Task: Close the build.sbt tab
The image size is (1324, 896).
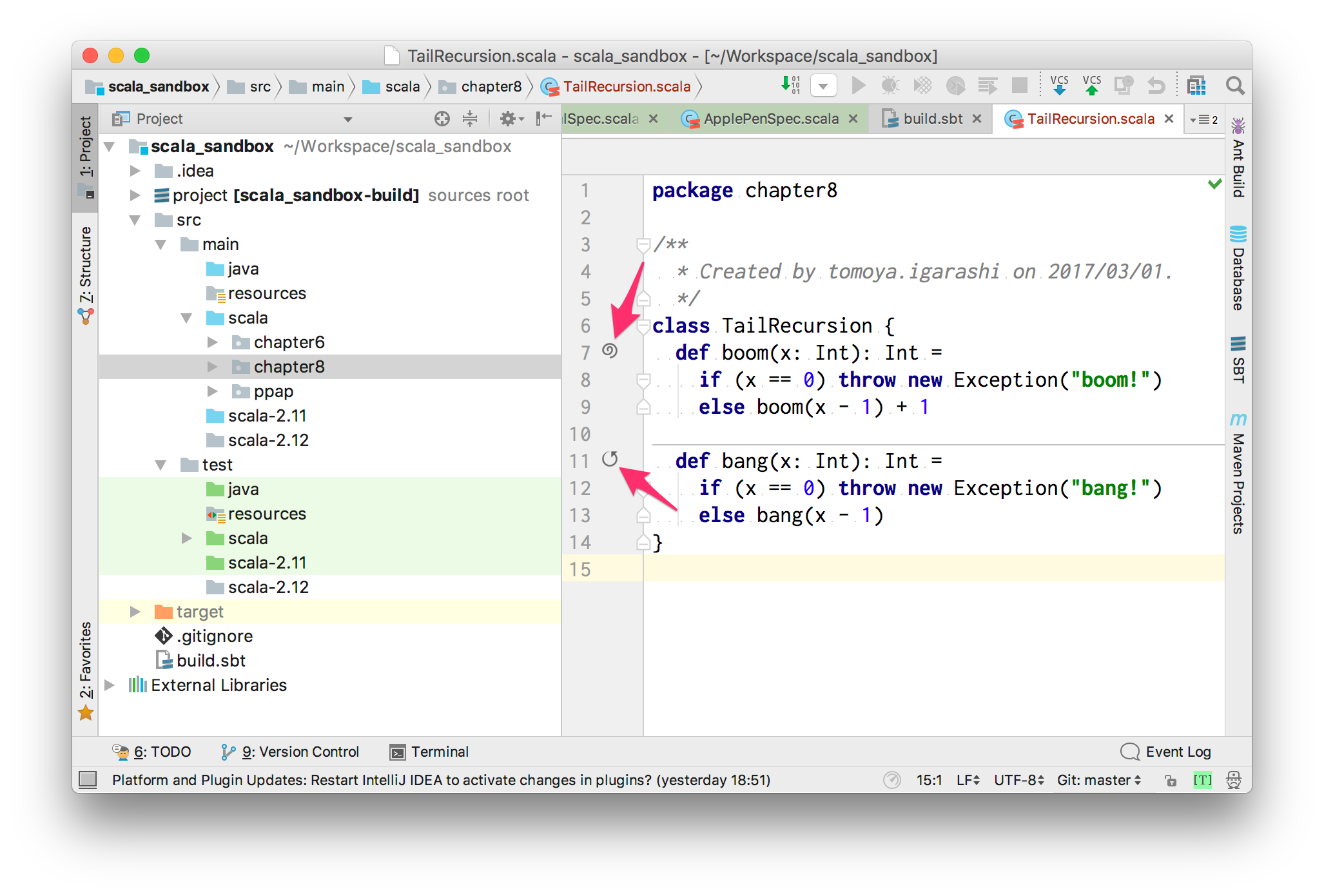Action: 977,119
